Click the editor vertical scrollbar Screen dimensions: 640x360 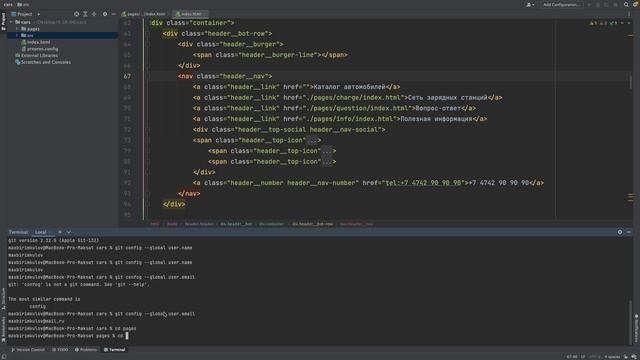coord(631,83)
